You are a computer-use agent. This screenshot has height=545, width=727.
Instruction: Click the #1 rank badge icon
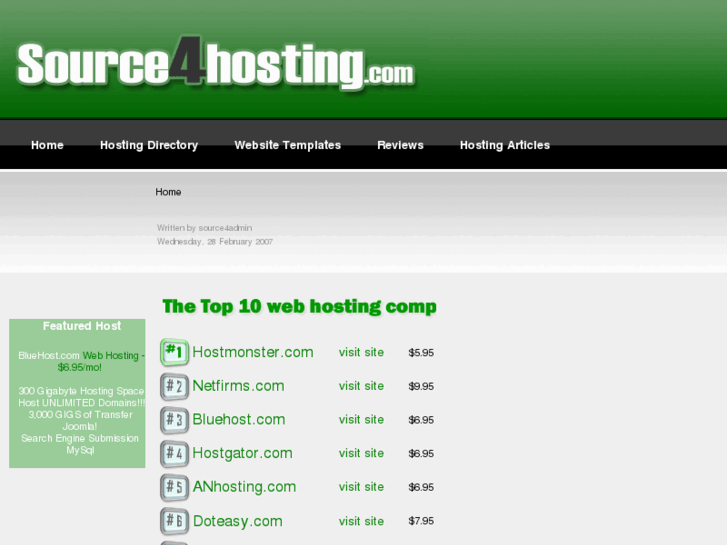point(174,352)
